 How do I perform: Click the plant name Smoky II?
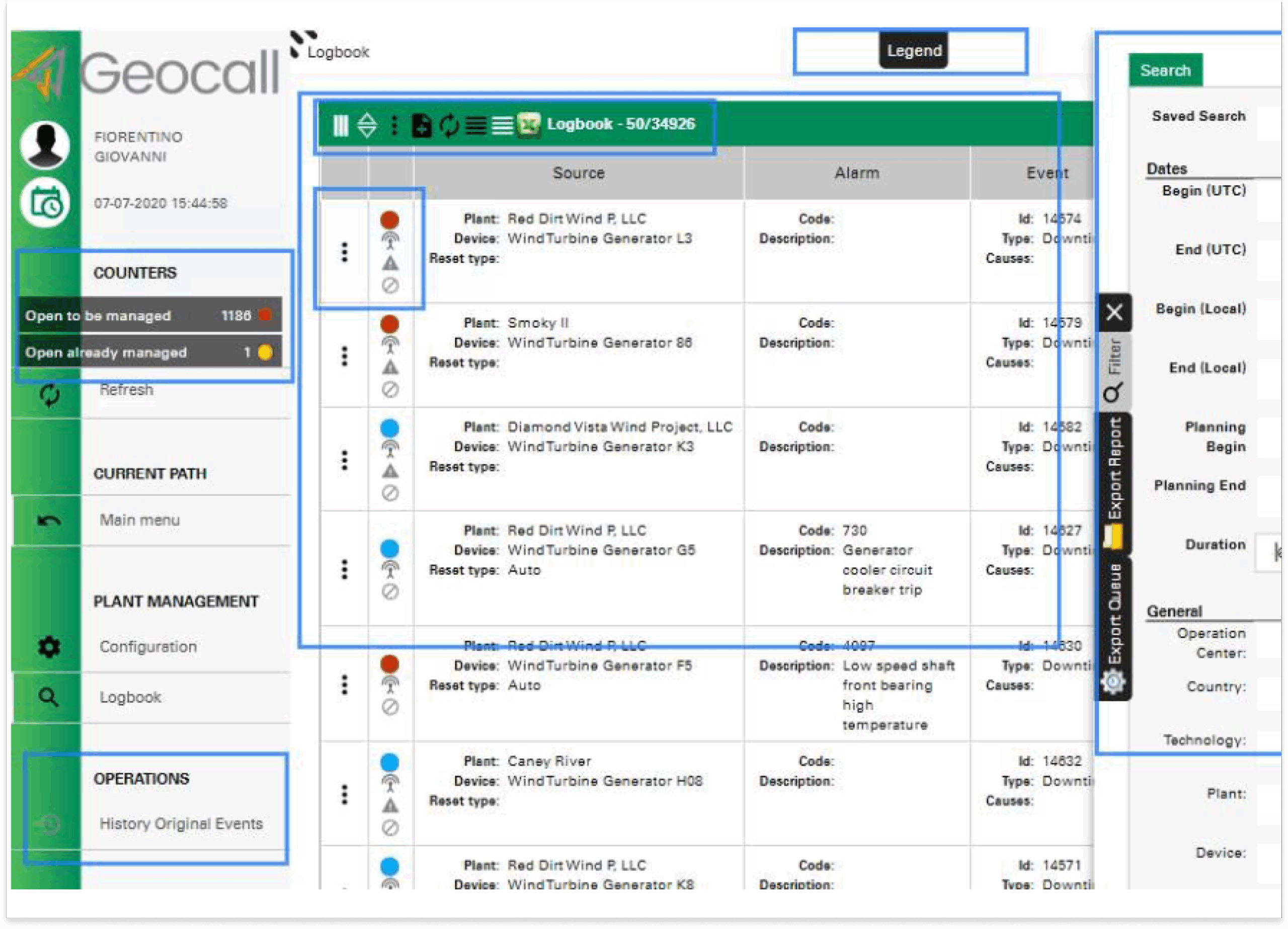point(538,323)
